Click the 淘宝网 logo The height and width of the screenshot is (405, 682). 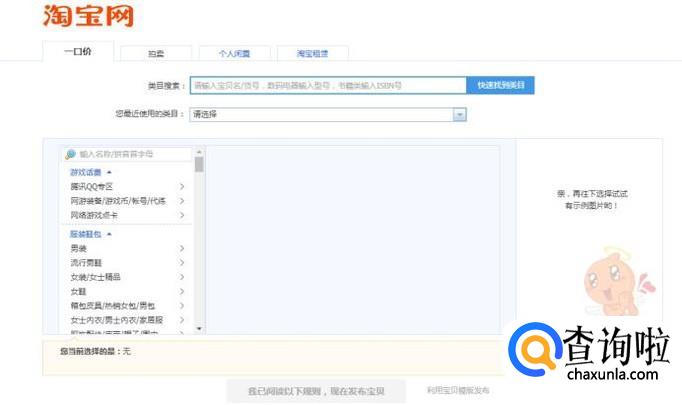pos(88,16)
